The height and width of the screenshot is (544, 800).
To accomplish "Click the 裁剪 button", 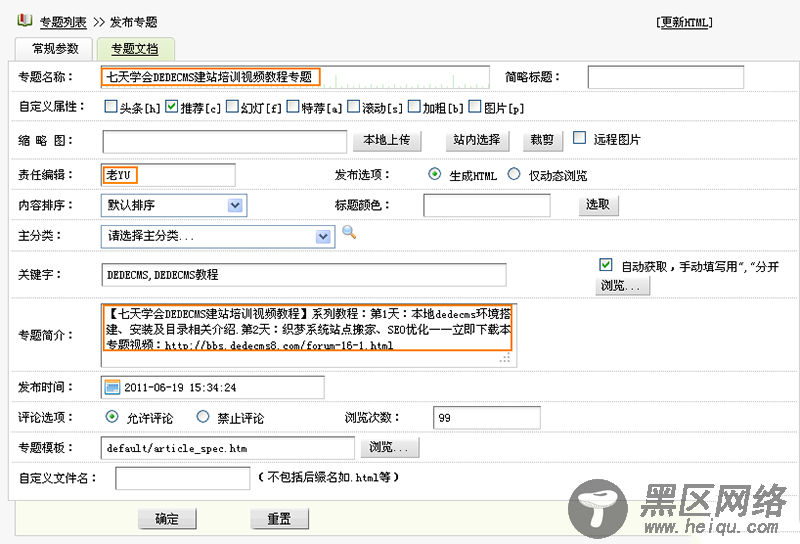I will (x=543, y=140).
